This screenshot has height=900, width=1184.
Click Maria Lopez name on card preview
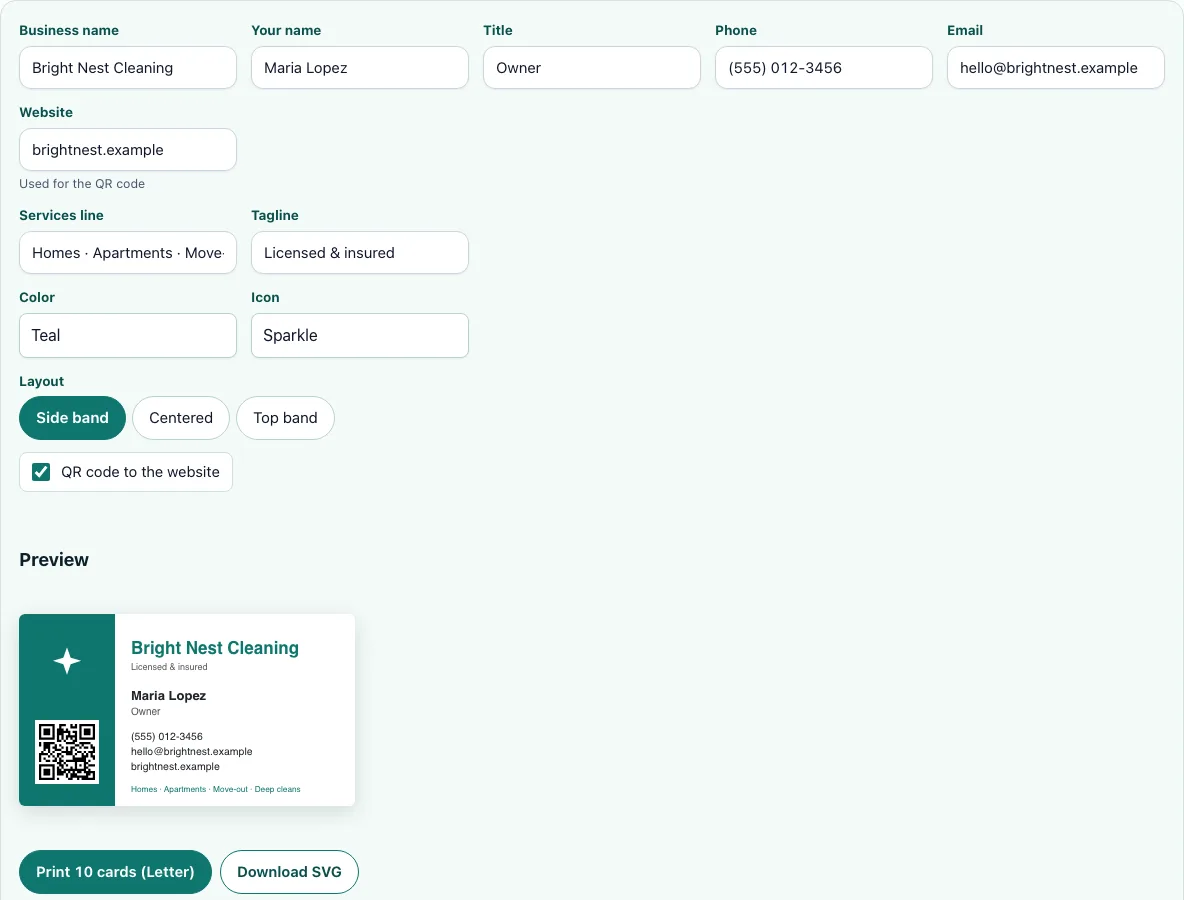point(168,695)
